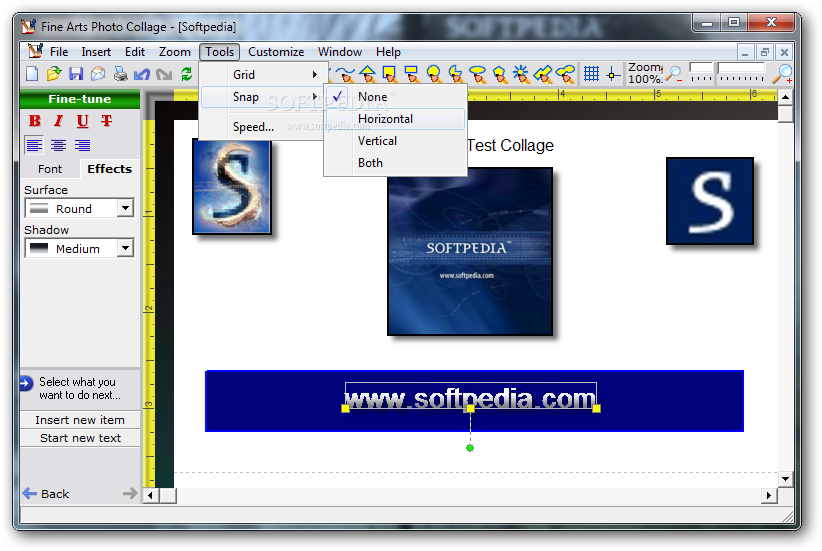The image size is (822, 551).
Task: Select the arrow shape tool
Action: [x=543, y=74]
